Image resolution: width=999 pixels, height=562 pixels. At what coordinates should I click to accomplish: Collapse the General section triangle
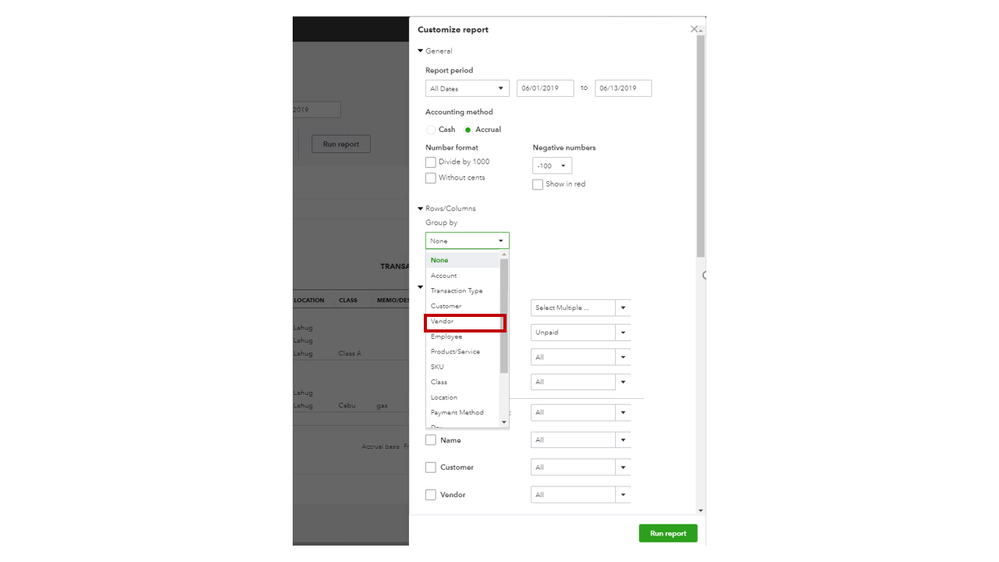point(421,51)
